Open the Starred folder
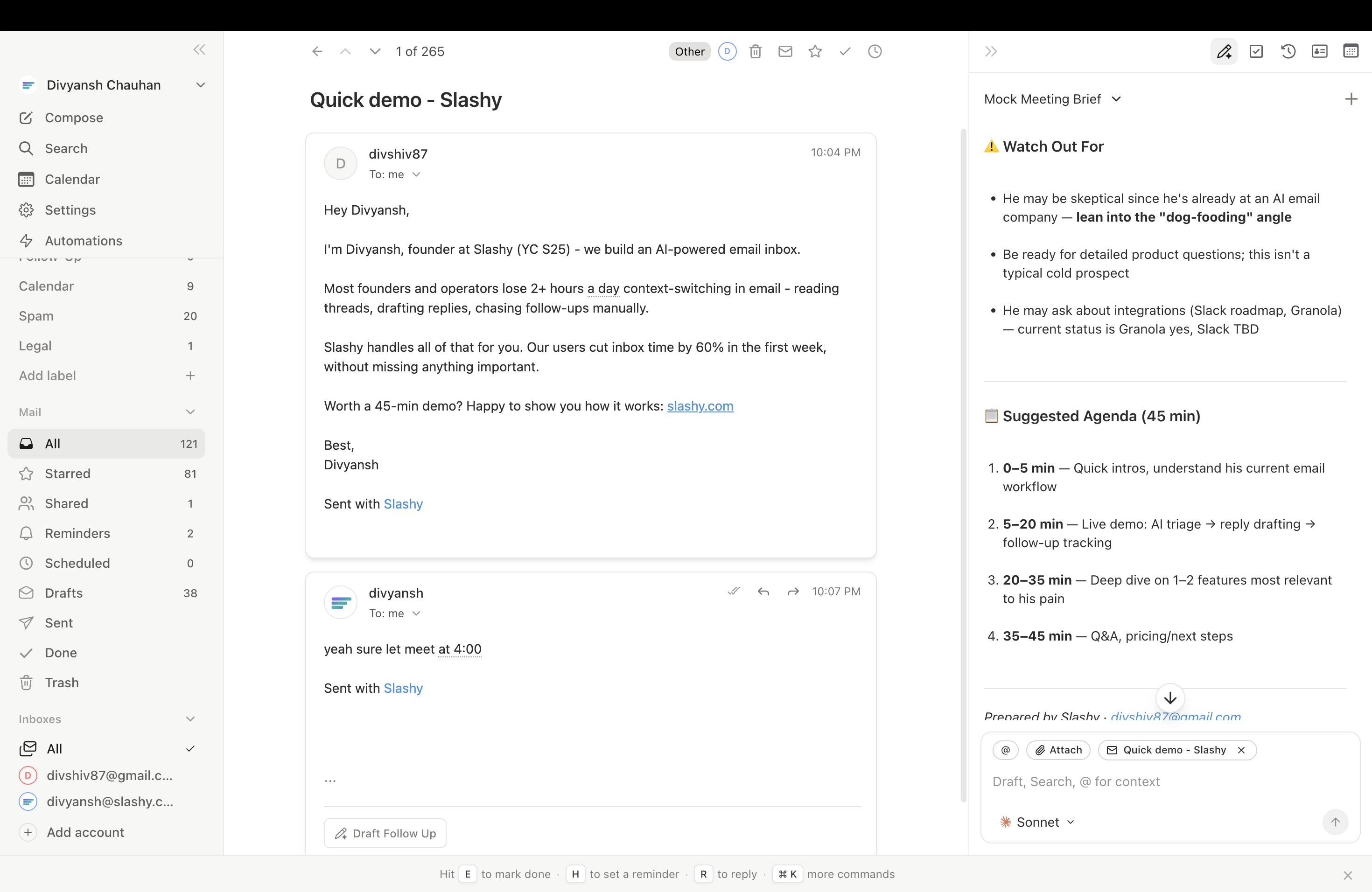This screenshot has height=892, width=1372. [x=107, y=474]
